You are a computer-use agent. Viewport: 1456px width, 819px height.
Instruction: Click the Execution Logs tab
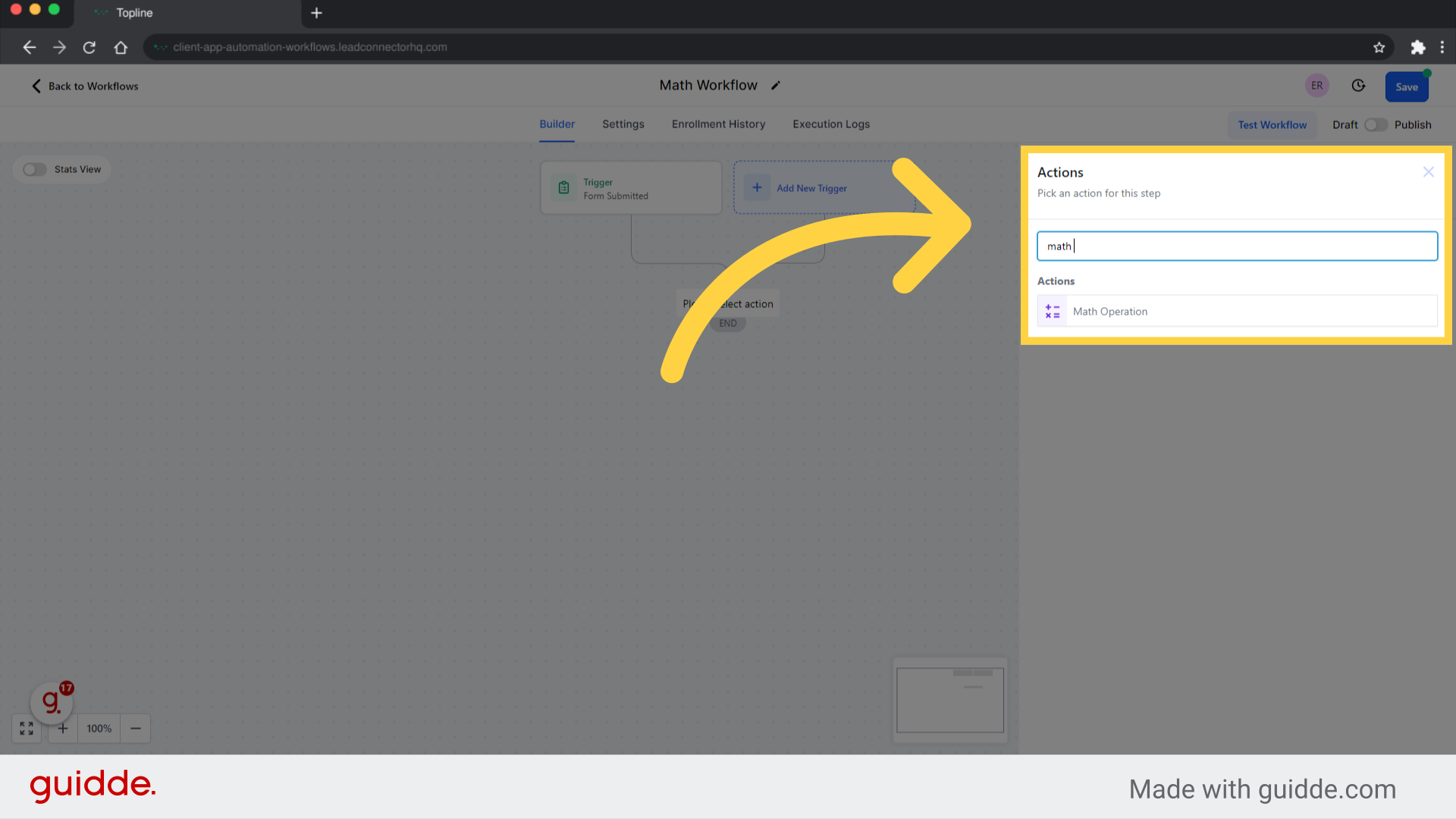coord(831,124)
